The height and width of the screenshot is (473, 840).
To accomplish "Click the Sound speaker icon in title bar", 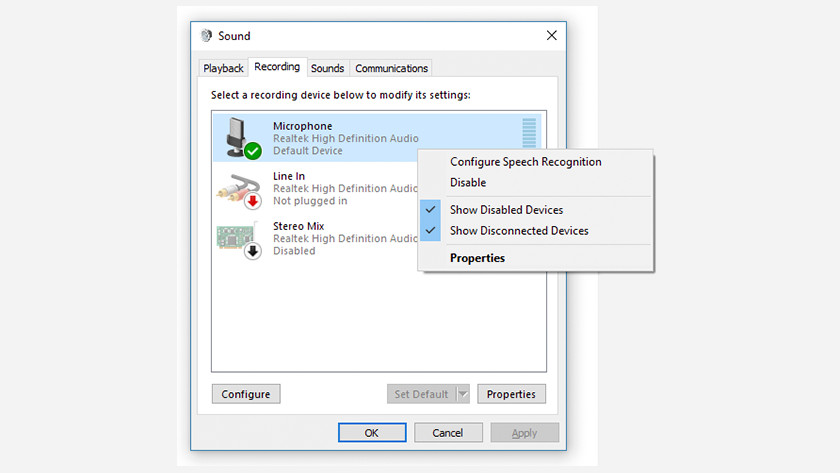I will click(206, 36).
